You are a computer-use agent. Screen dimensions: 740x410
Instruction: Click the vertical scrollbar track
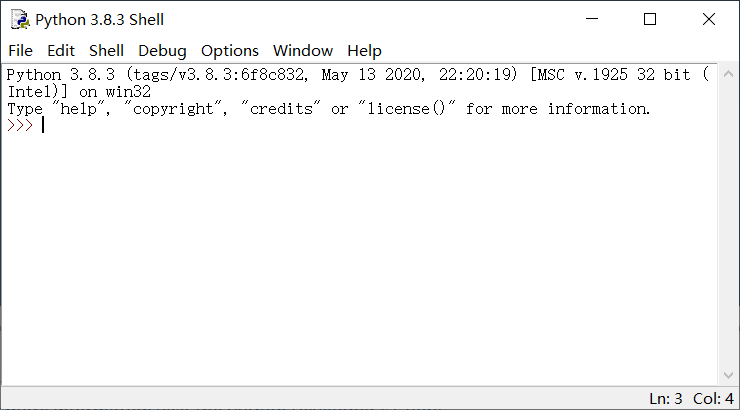click(x=728, y=225)
